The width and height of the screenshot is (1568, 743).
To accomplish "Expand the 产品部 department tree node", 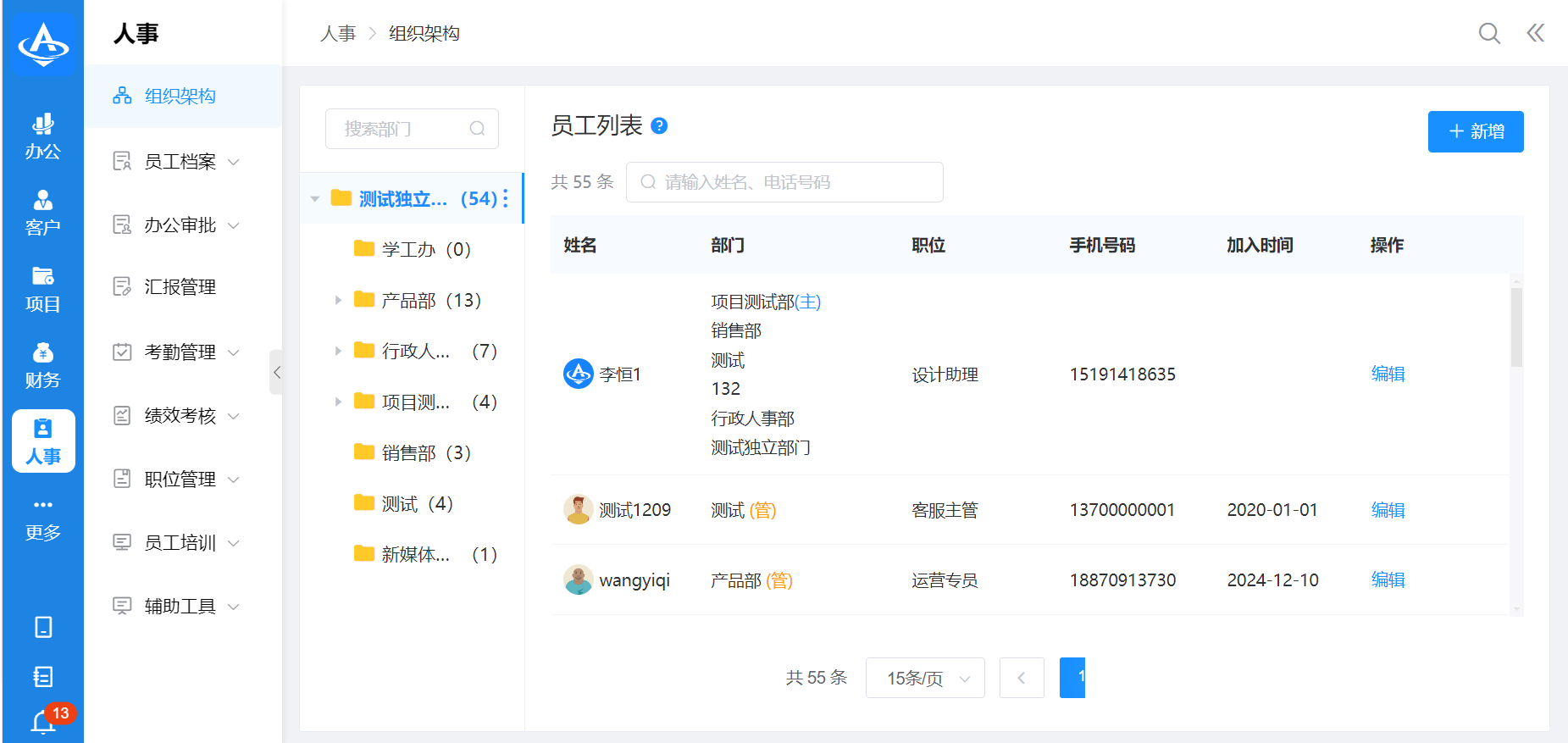I will (x=338, y=301).
